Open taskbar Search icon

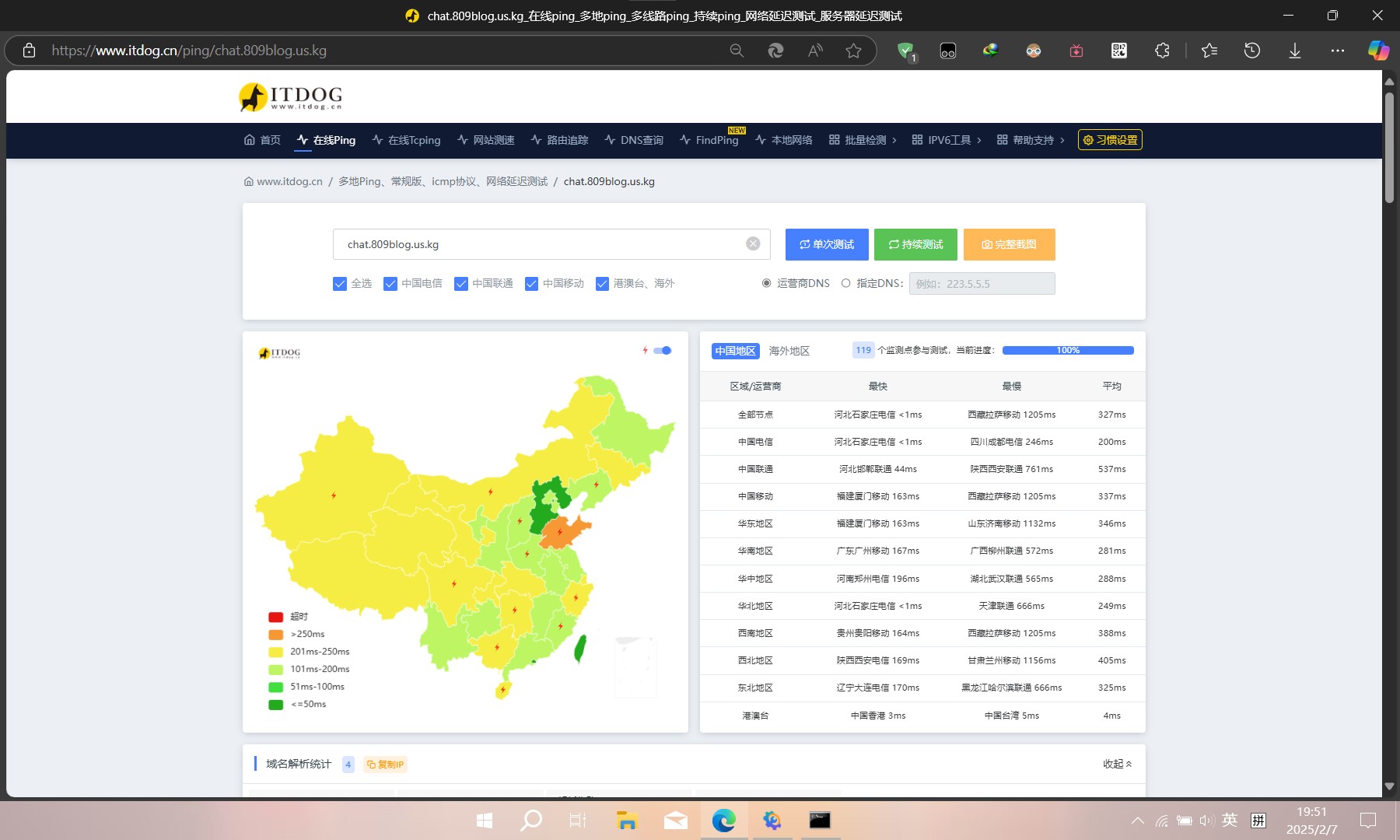coord(531,821)
